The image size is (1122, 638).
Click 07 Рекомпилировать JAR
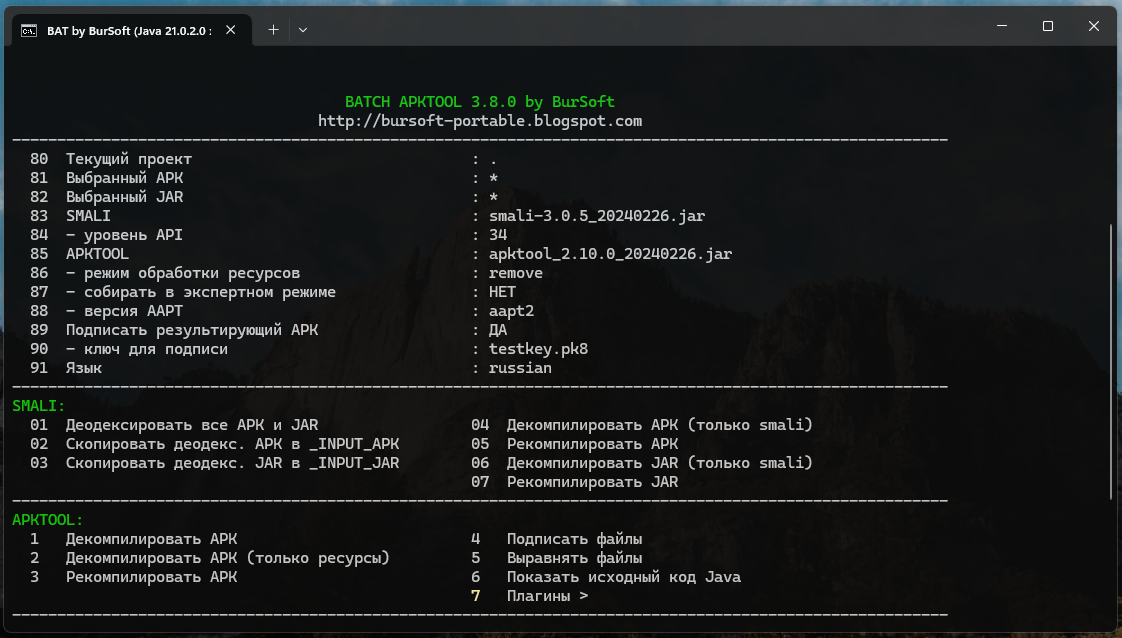tap(575, 481)
